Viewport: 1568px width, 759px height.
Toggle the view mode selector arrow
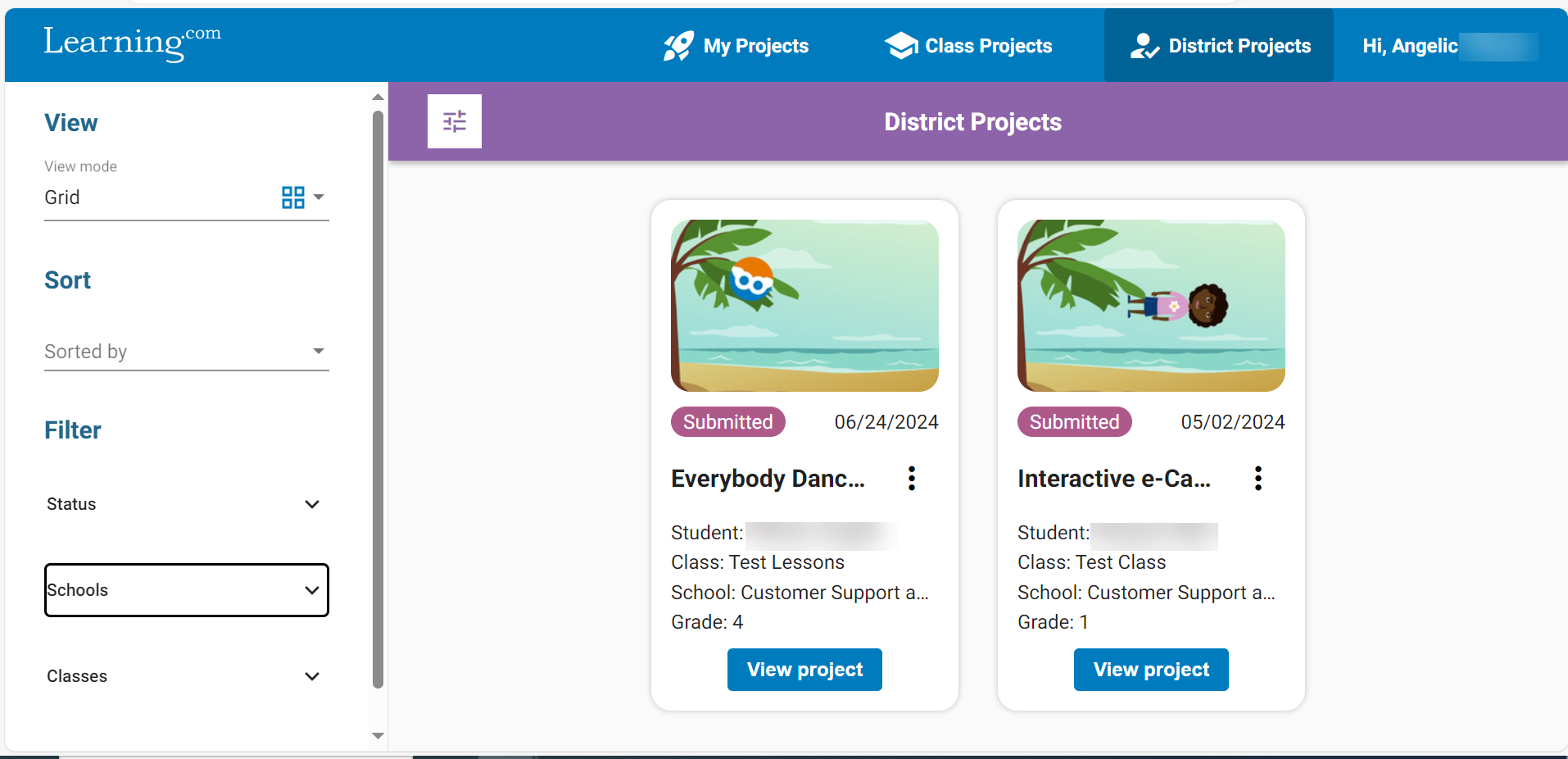pos(319,197)
